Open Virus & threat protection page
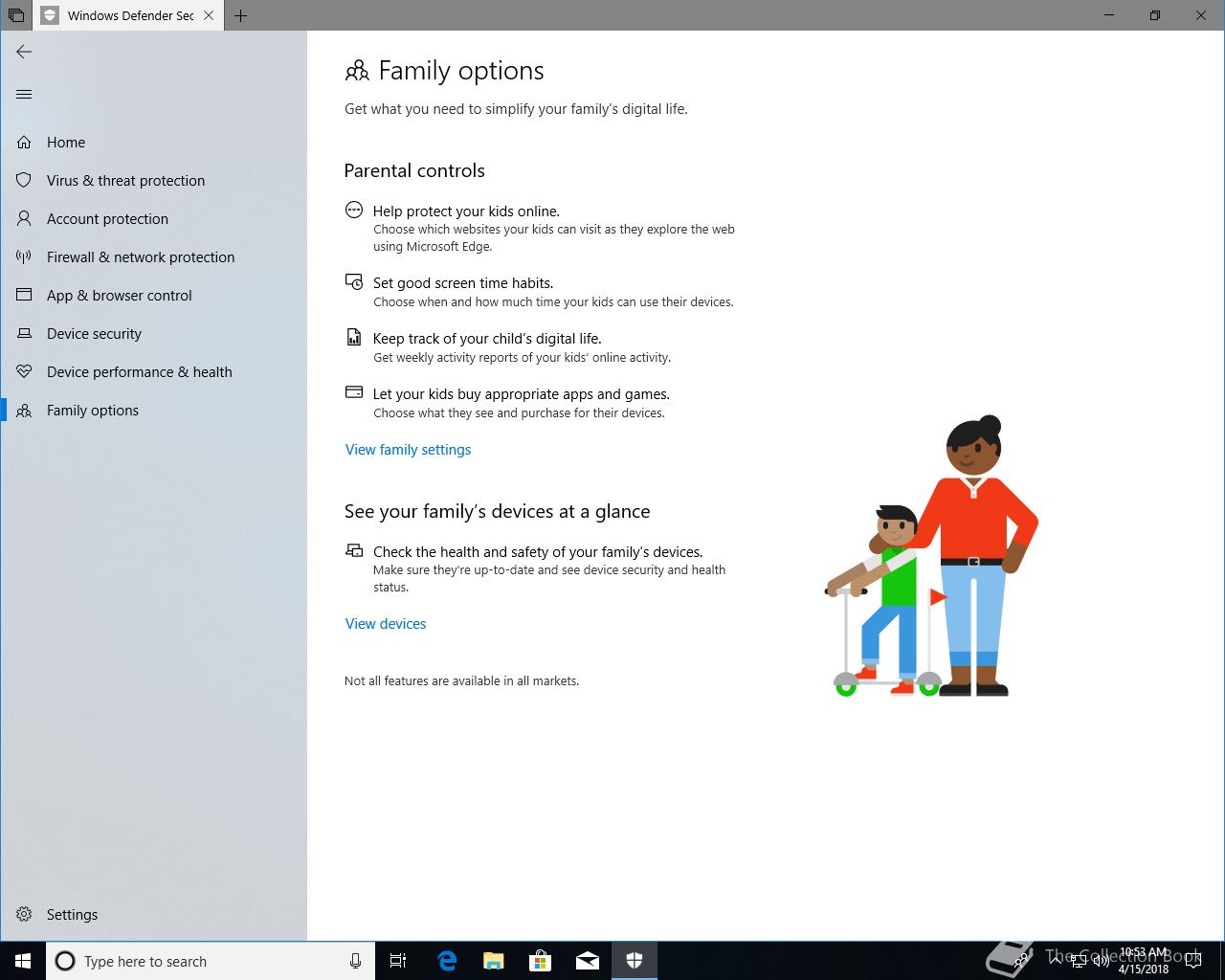This screenshot has width=1225, height=980. (x=153, y=180)
